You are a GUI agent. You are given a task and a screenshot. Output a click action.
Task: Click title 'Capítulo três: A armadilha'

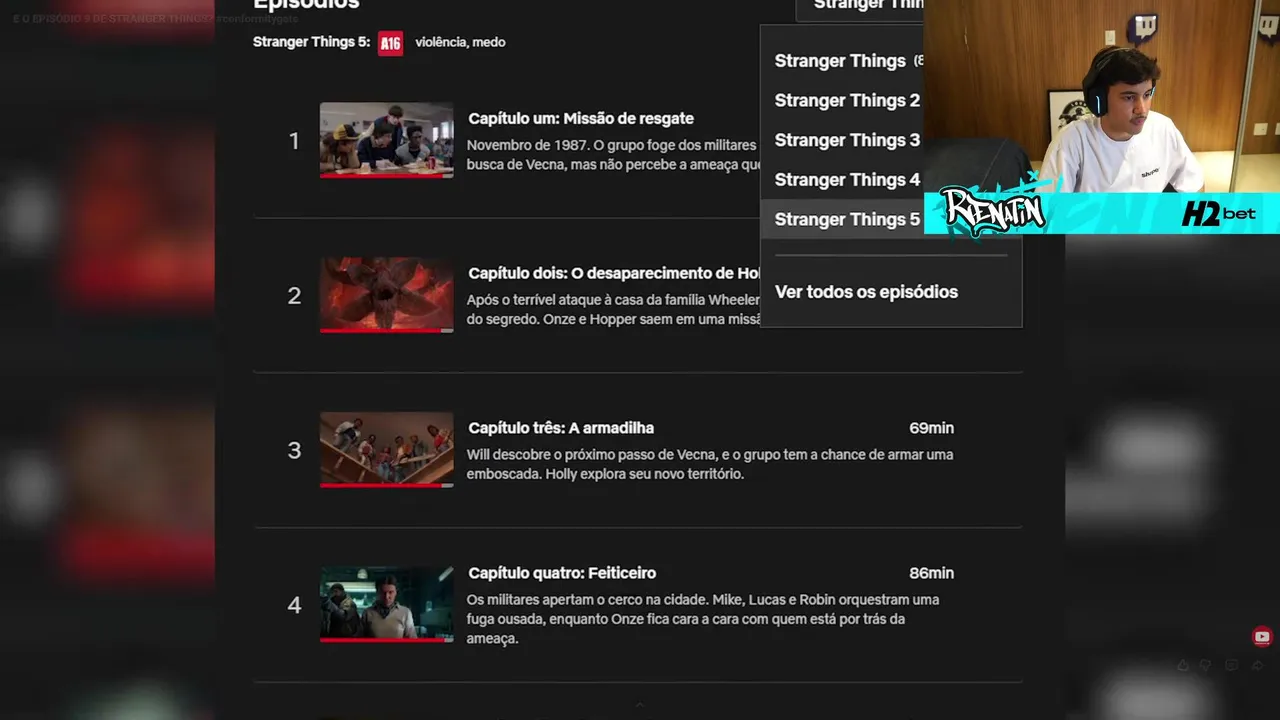click(x=561, y=428)
